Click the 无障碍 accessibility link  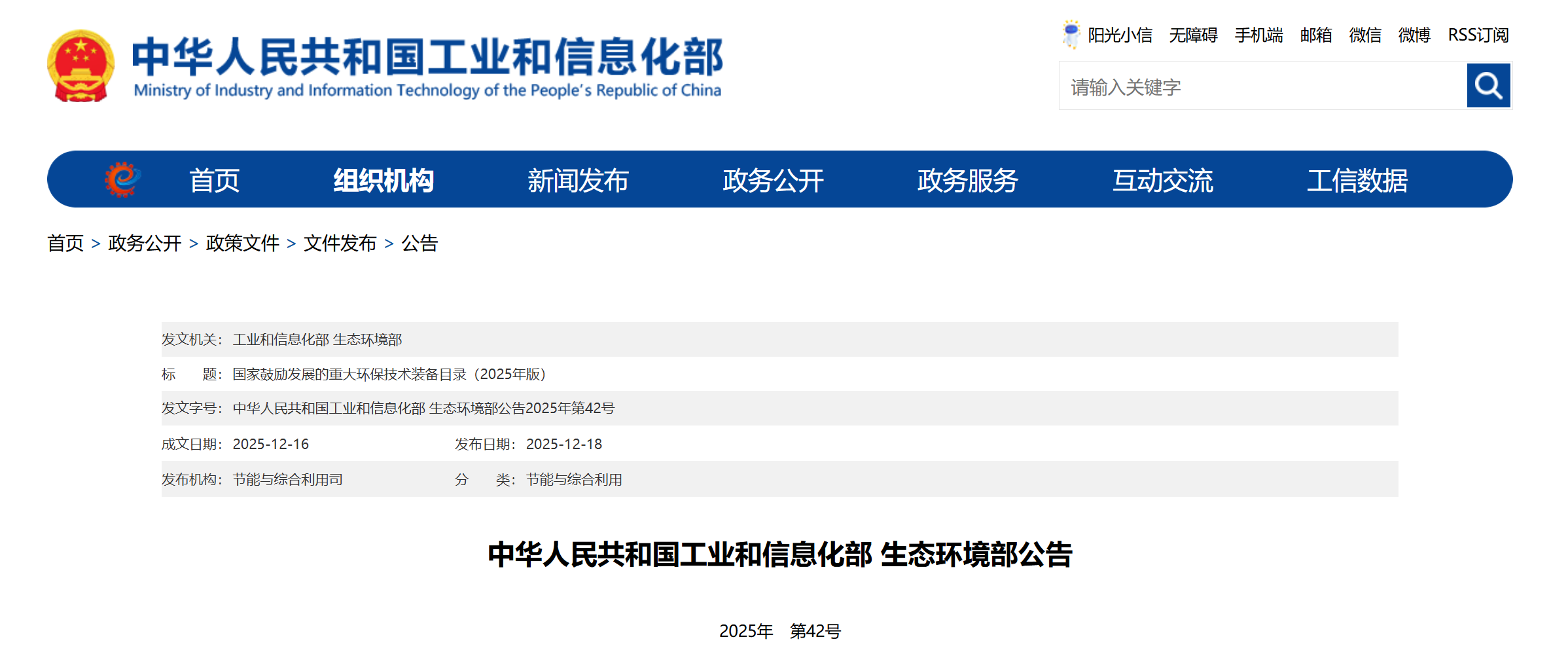pos(1193,35)
